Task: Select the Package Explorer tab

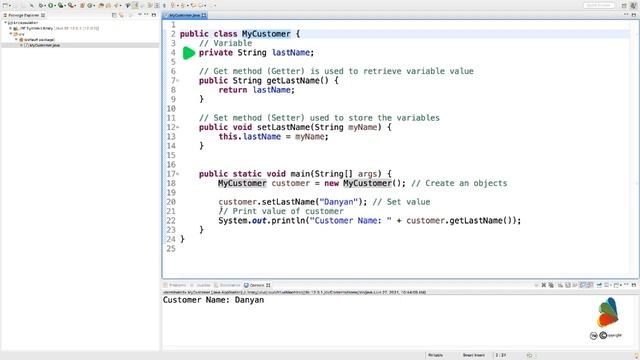Action: coord(24,15)
